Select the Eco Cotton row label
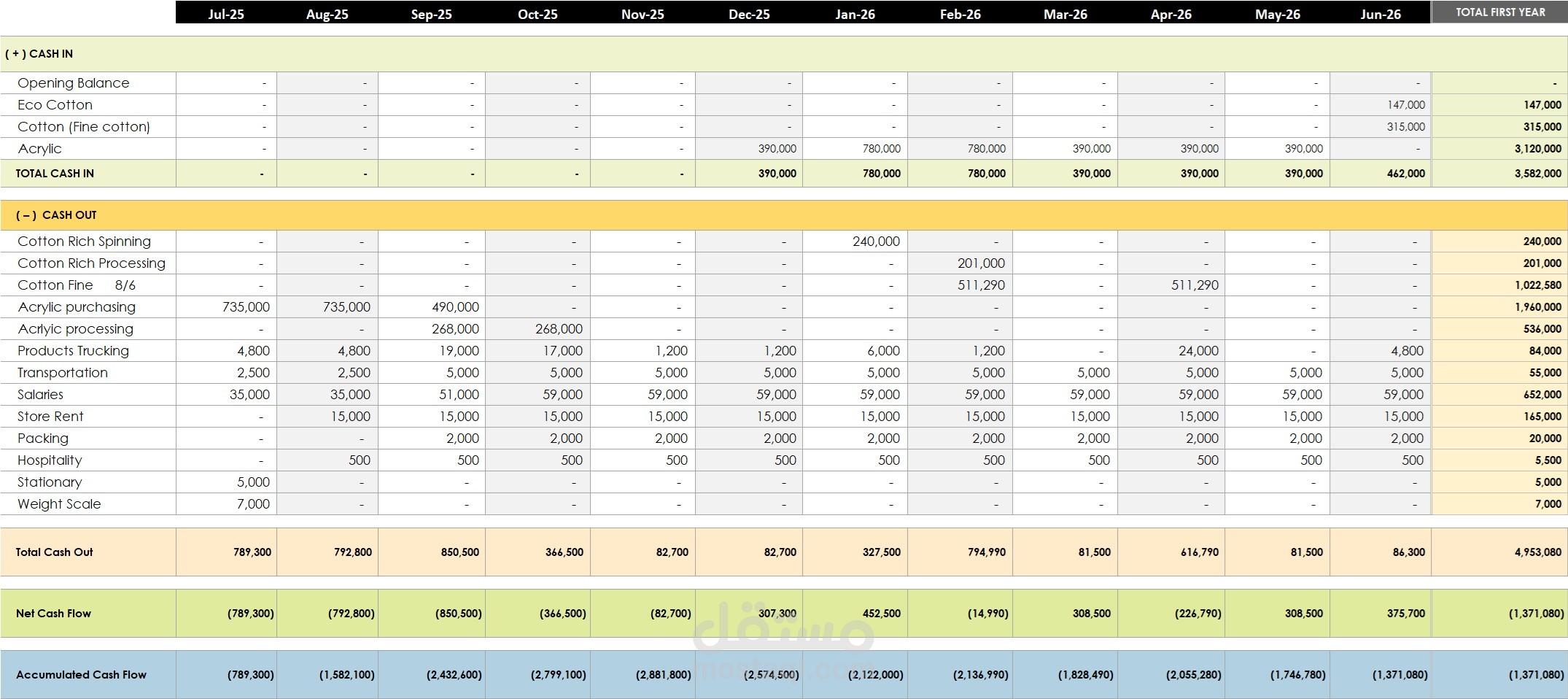1568x699 pixels. click(x=55, y=105)
